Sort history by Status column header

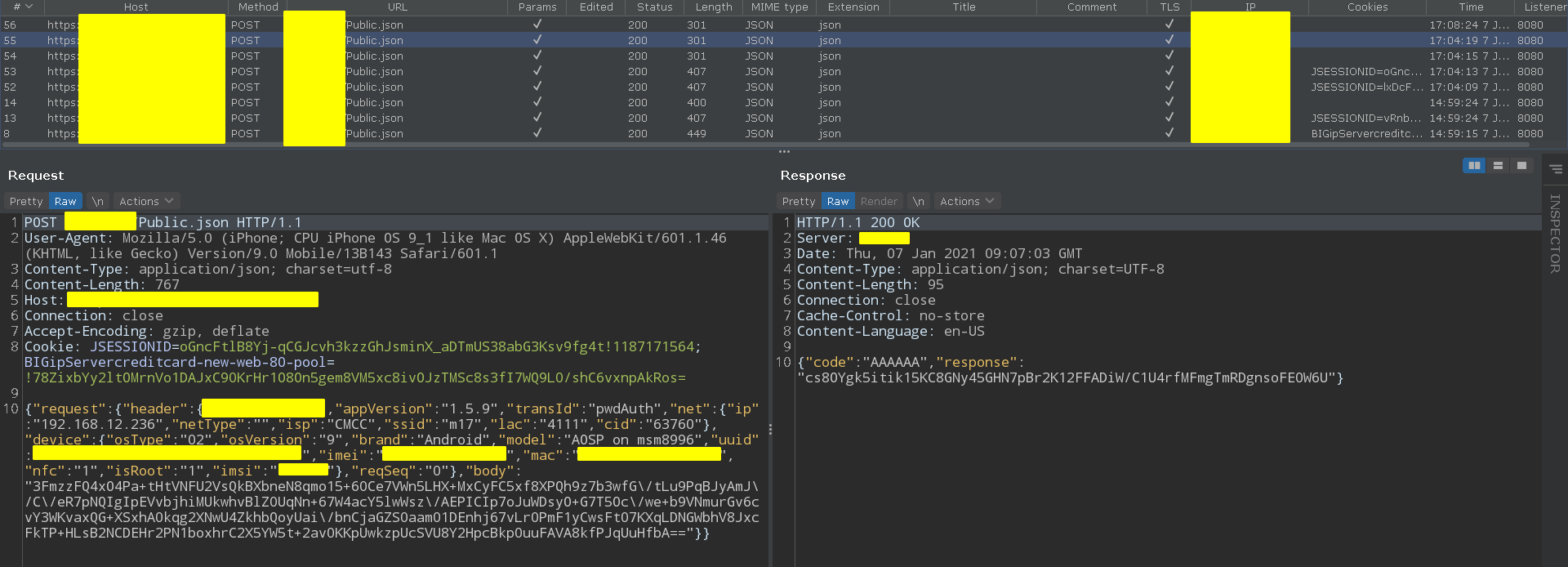pyautogui.click(x=654, y=7)
